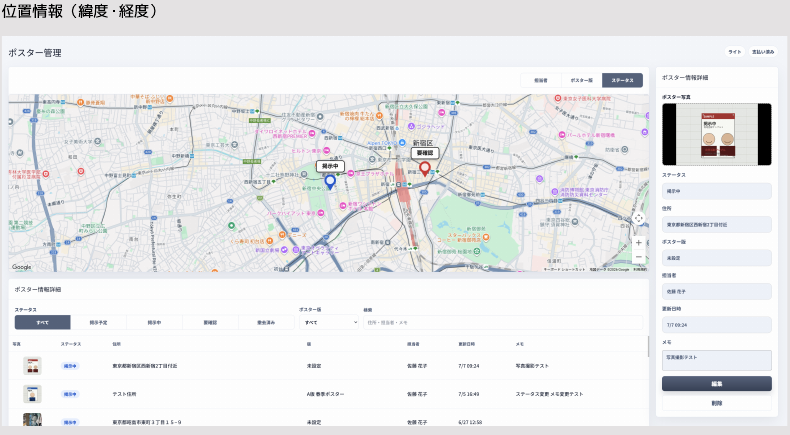
Task: Switch the map view to the ポスター版 tab
Action: pos(581,80)
